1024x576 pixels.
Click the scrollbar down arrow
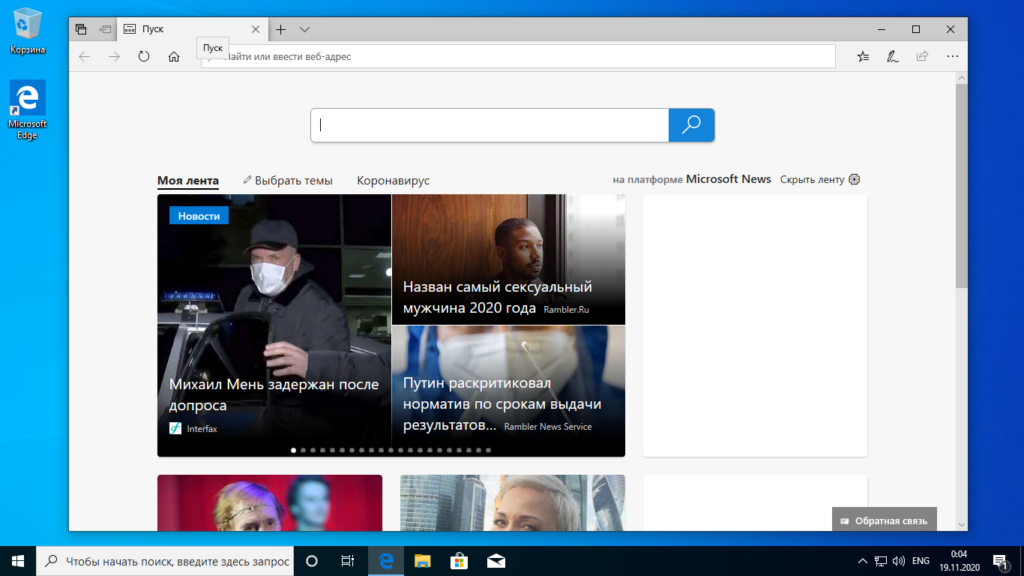[x=961, y=524]
